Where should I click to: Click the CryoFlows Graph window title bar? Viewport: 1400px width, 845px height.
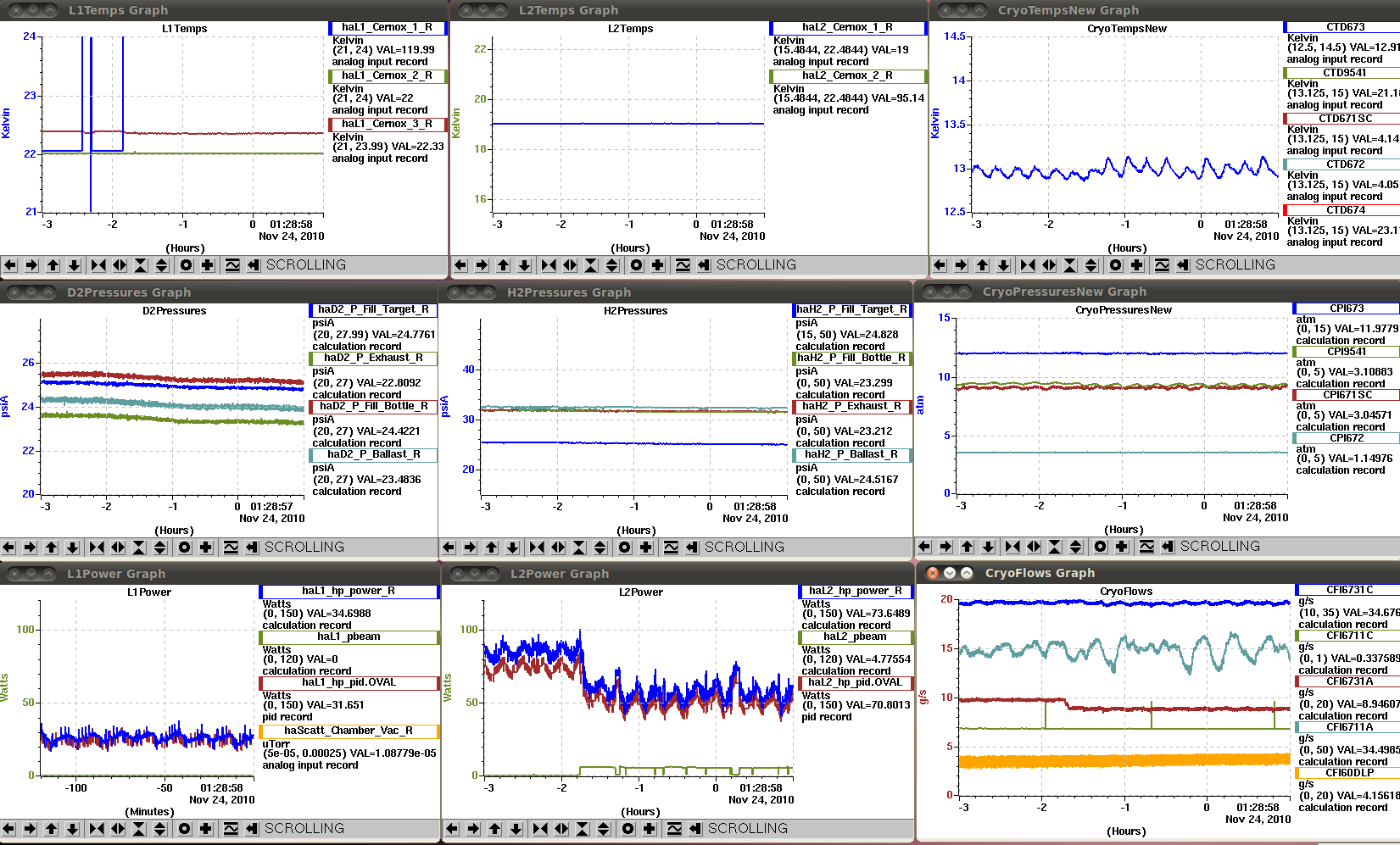[x=1158, y=573]
